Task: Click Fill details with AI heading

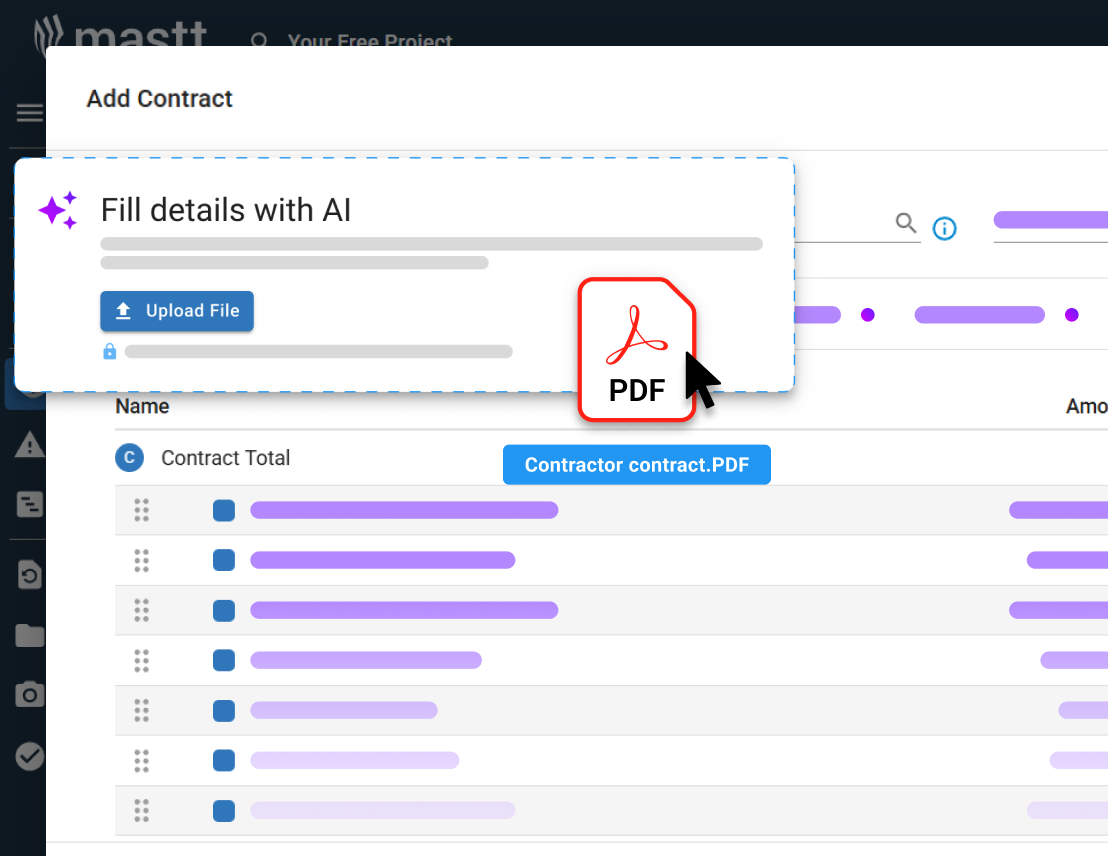Action: 226,210
